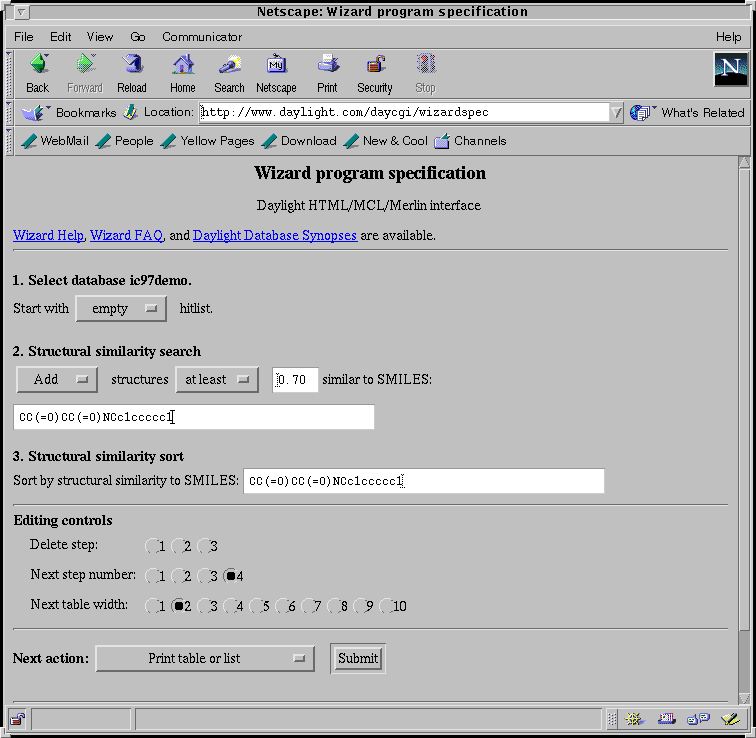This screenshot has height=738, width=756.
Task: Click the similarity threshold 0.70 field
Action: click(x=296, y=380)
